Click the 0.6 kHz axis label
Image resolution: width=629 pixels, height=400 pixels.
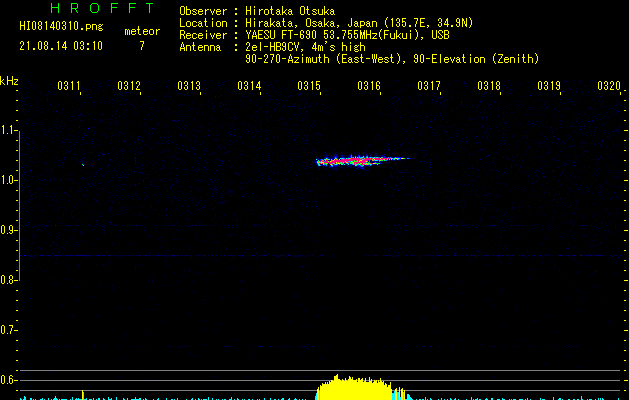tap(8, 380)
